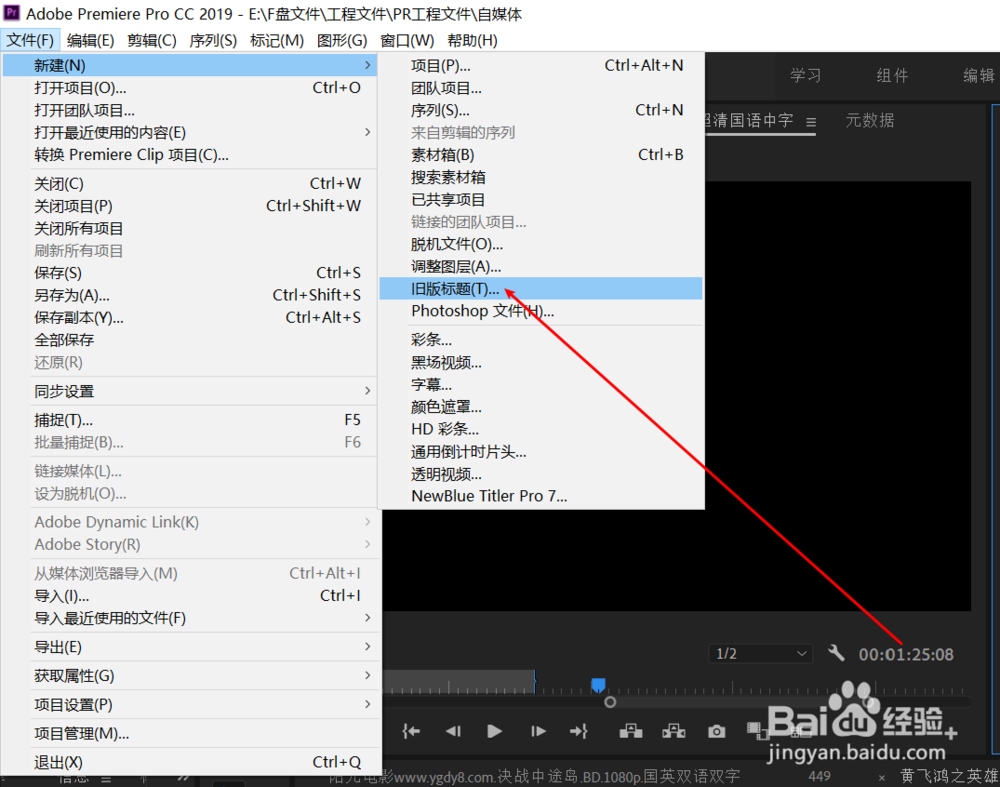
Task: Choose 搜索素材箱 in New submenu
Action: pos(541,177)
